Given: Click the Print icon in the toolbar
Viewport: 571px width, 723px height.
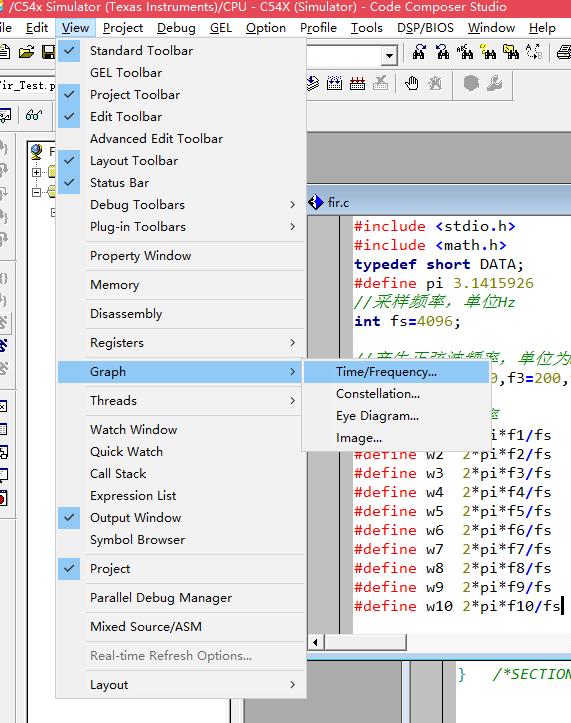Looking at the screenshot, I should pos(564,53).
